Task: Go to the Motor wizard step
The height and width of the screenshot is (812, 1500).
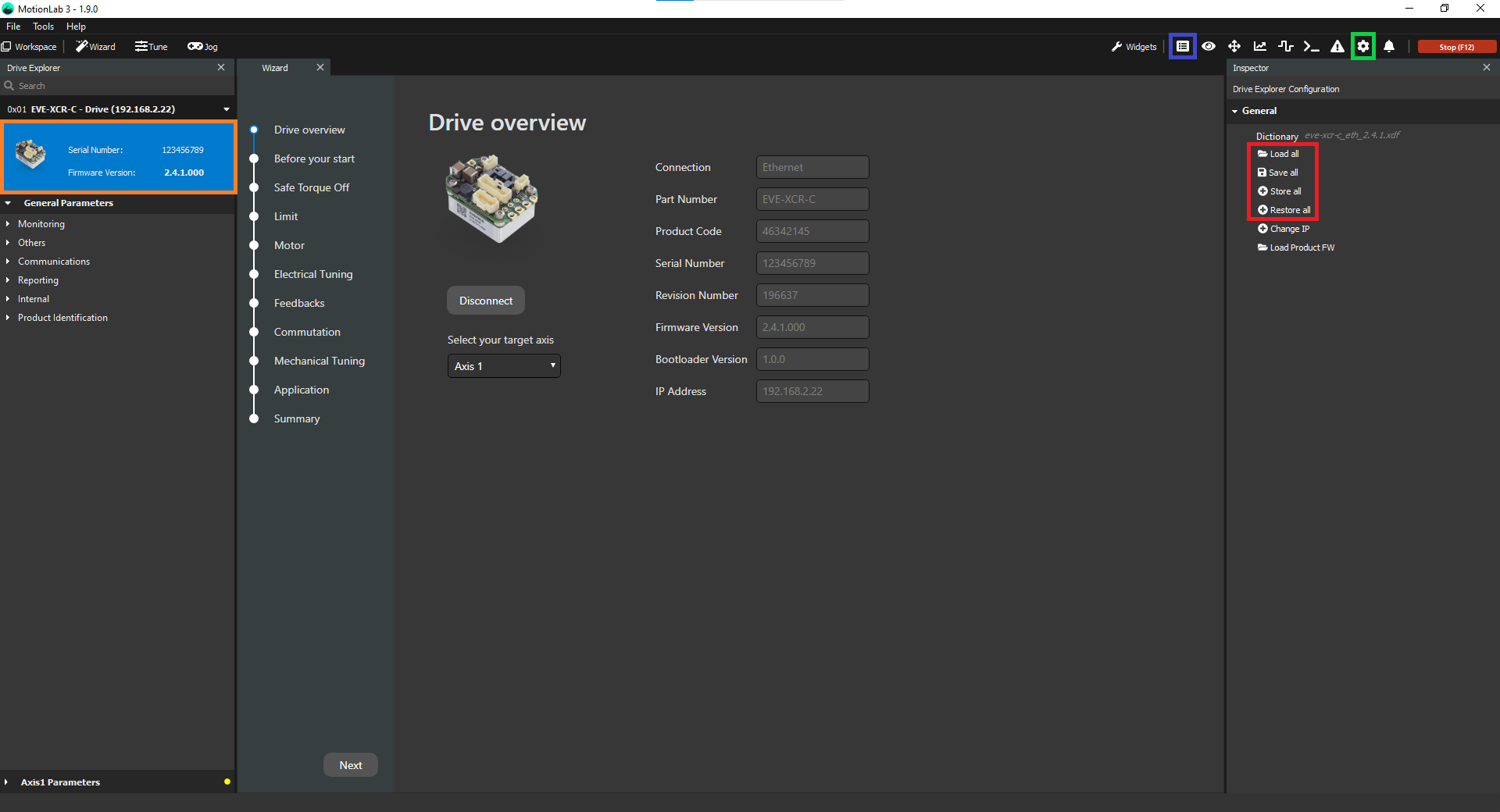Action: click(289, 245)
